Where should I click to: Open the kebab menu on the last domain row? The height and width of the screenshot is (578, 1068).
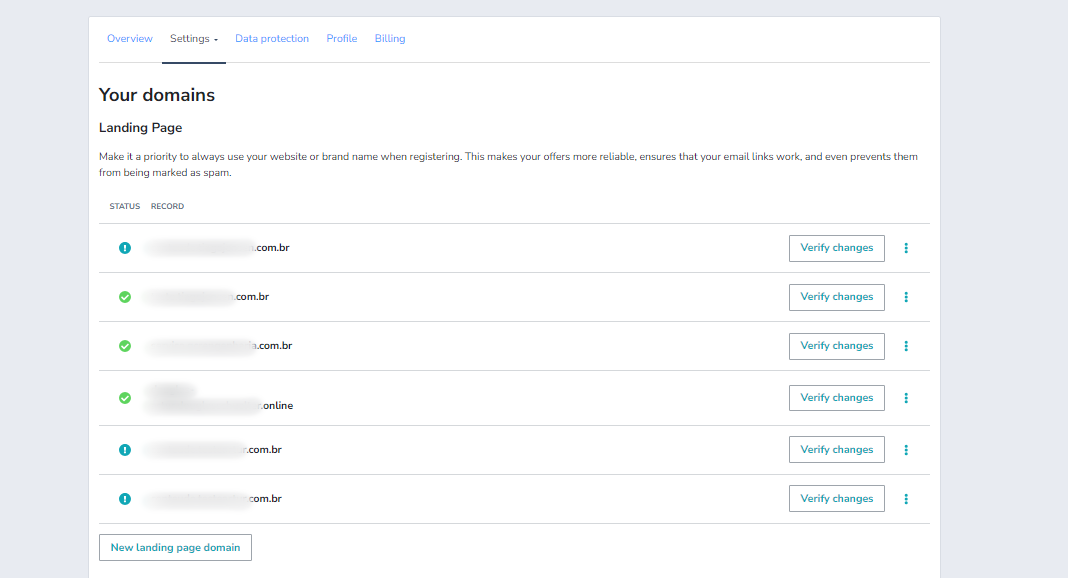906,498
